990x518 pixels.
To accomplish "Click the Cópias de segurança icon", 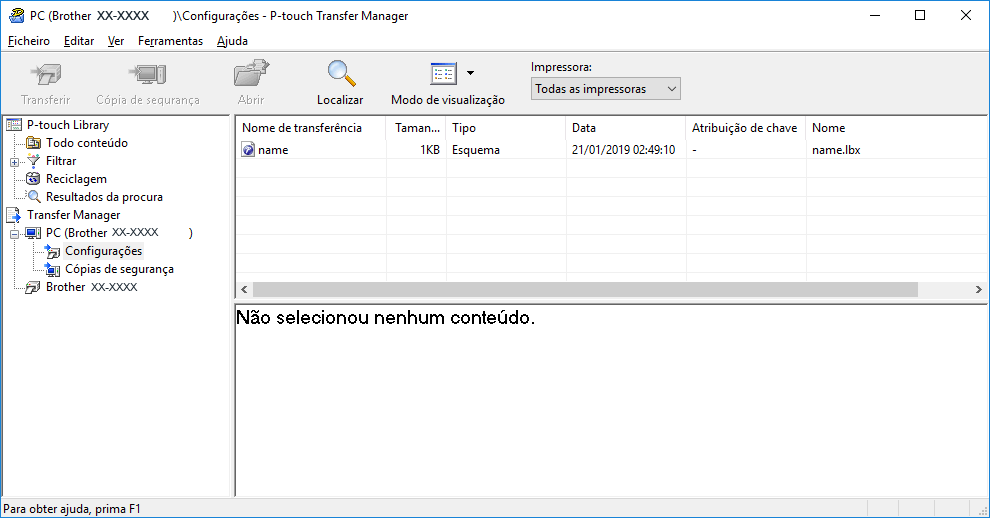I will coord(52,270).
